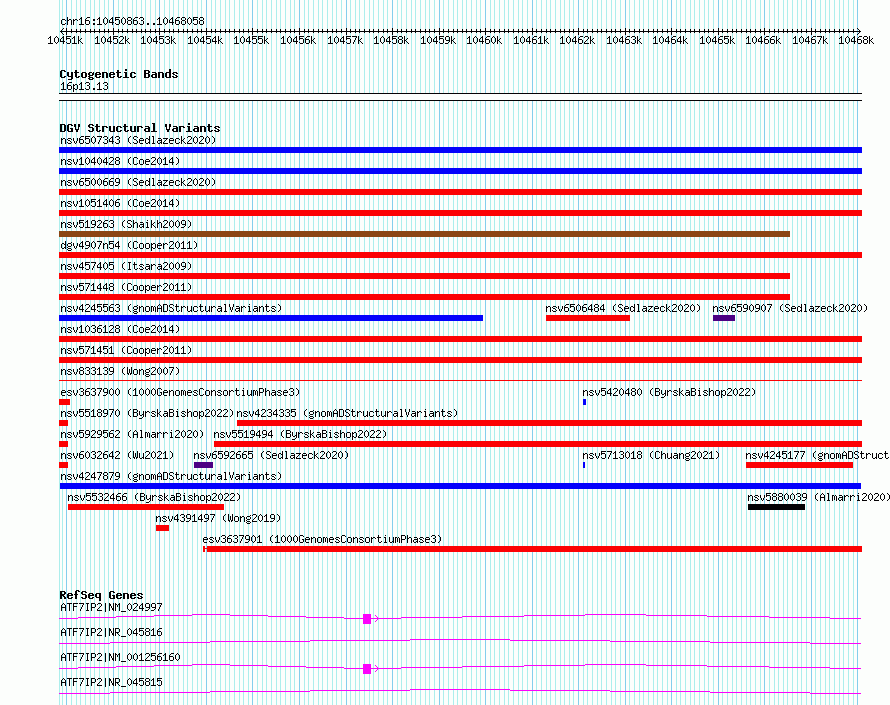This screenshot has height=705, width=890.
Task: Open variant nsv6507343 (Sedlazeck2020) label
Action: 138,140
